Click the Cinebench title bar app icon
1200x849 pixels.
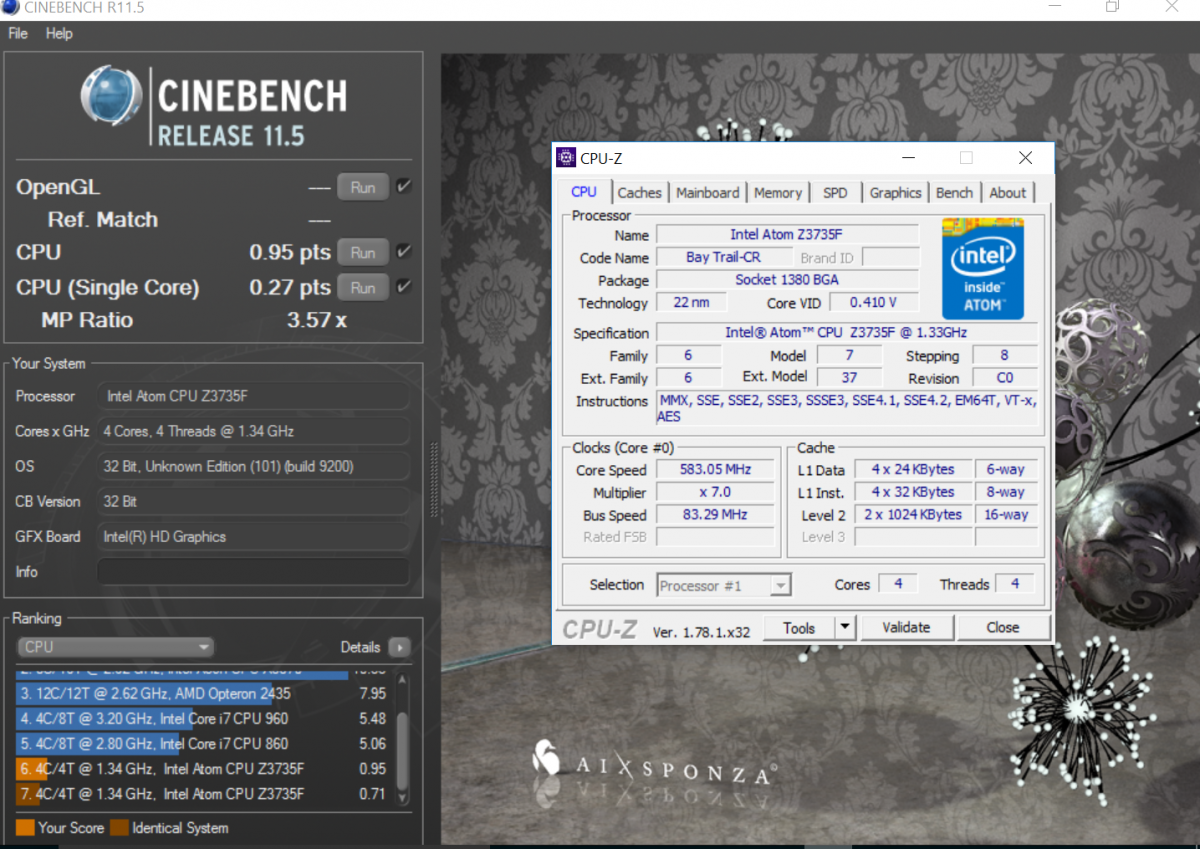pos(11,9)
